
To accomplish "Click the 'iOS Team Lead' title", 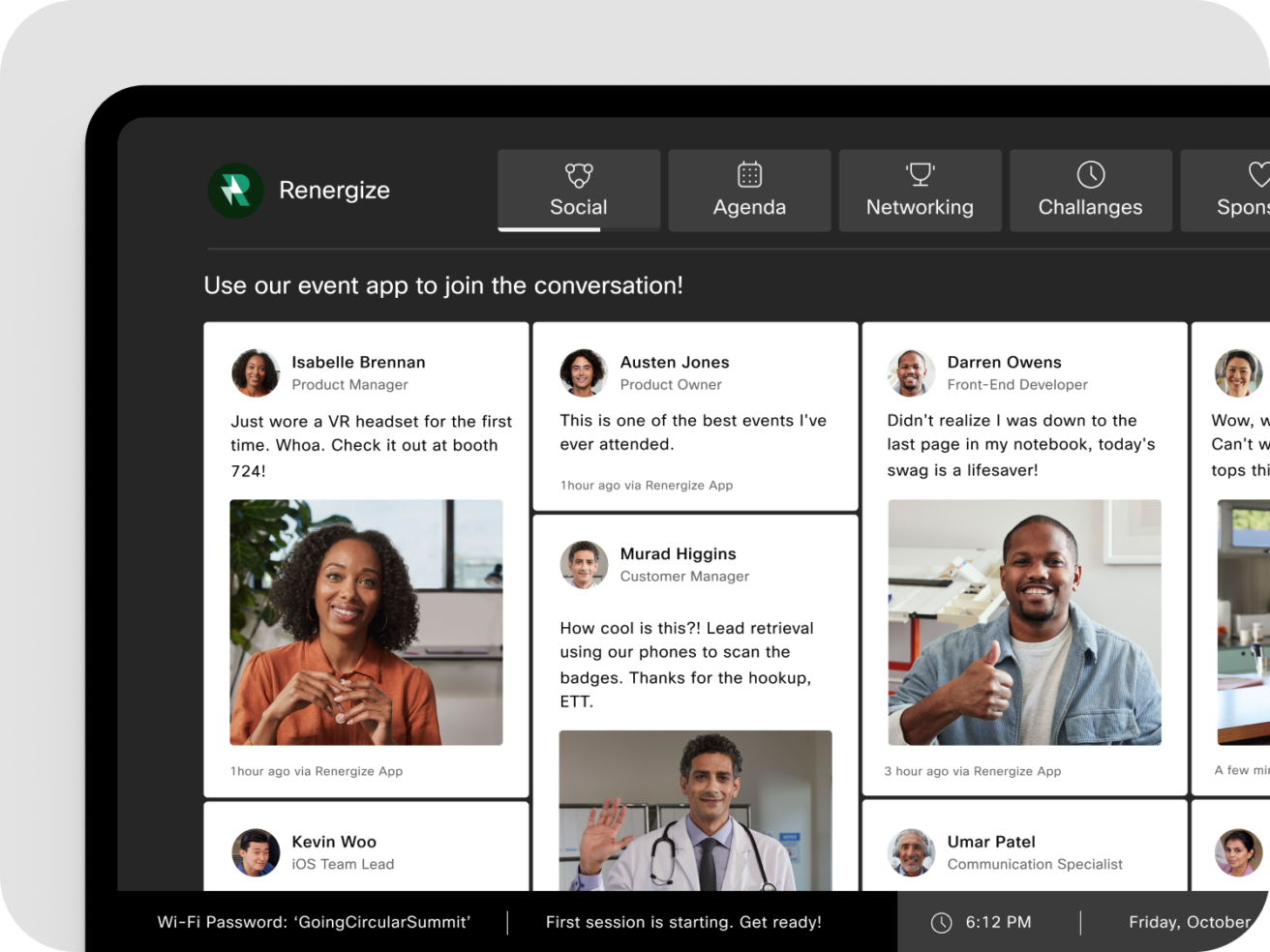I will click(x=343, y=865).
